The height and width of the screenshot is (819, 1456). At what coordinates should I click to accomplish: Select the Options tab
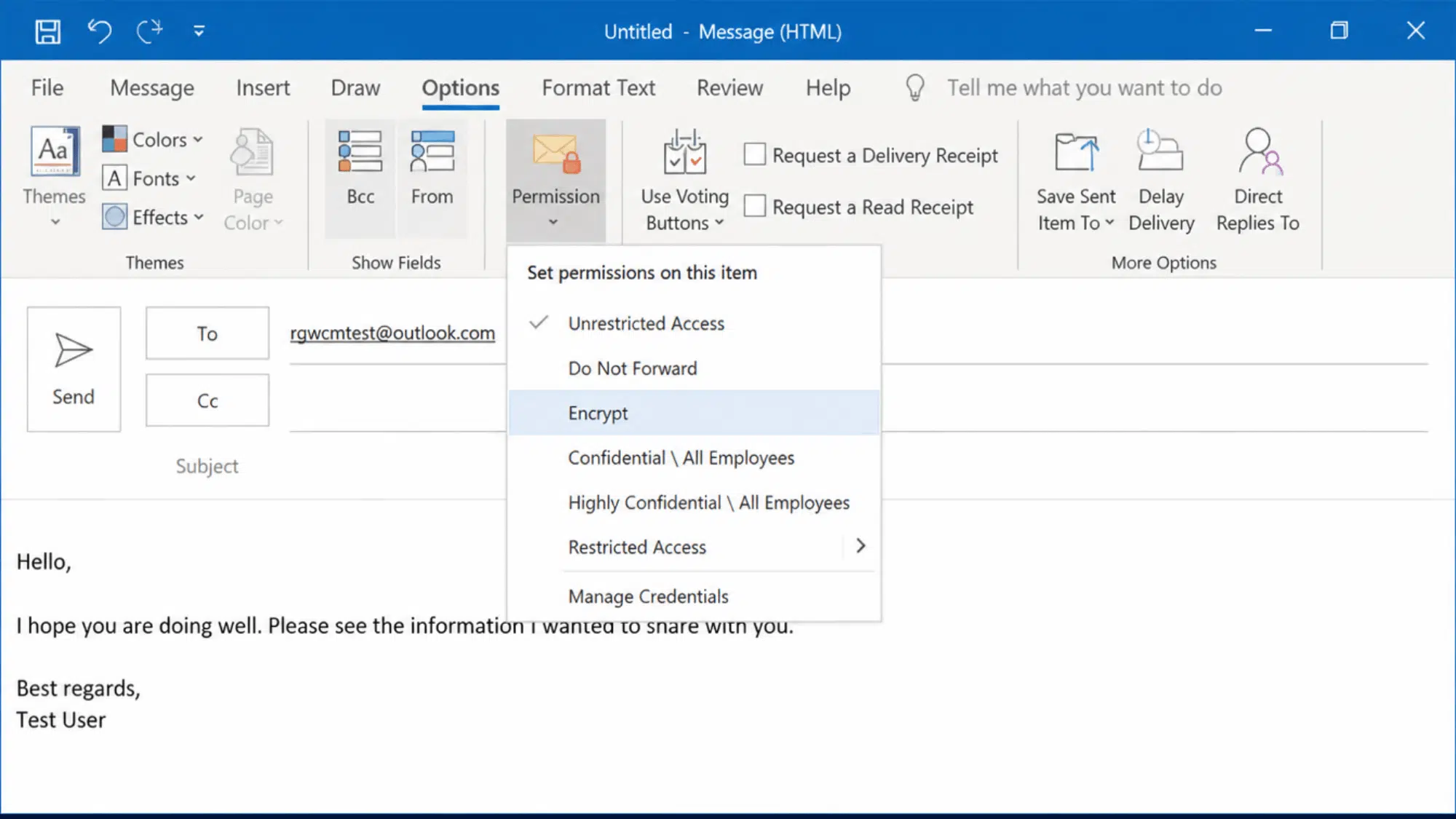[x=461, y=88]
